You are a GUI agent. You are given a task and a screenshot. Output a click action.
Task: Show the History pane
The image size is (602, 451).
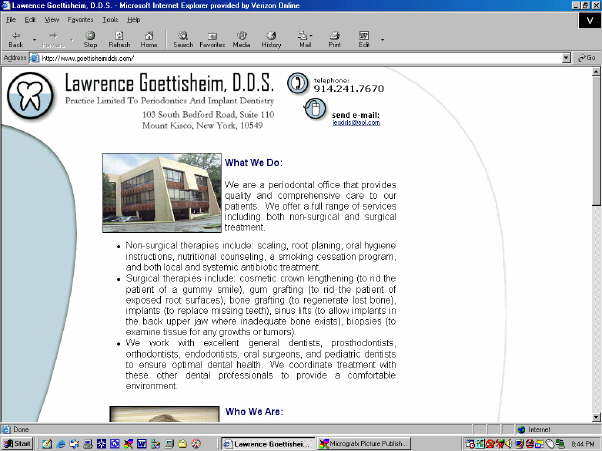pos(271,40)
